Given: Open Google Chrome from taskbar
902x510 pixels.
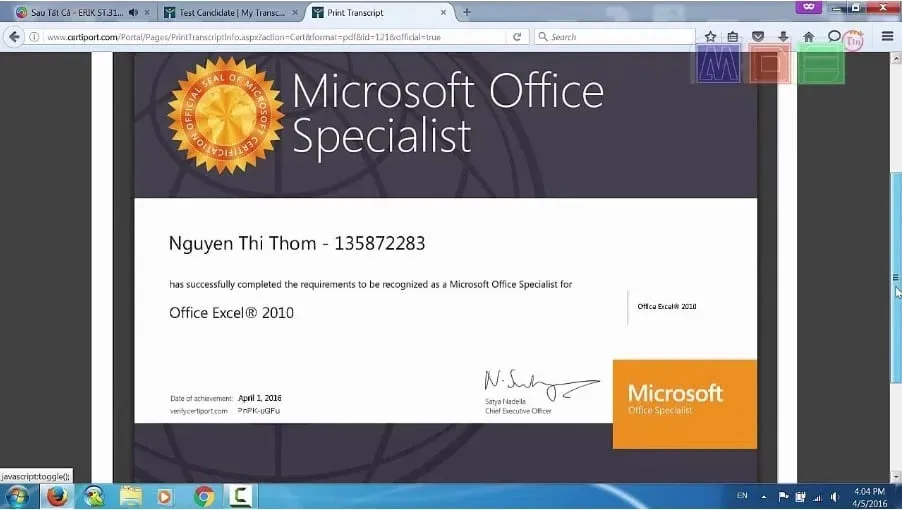Looking at the screenshot, I should pos(204,496).
